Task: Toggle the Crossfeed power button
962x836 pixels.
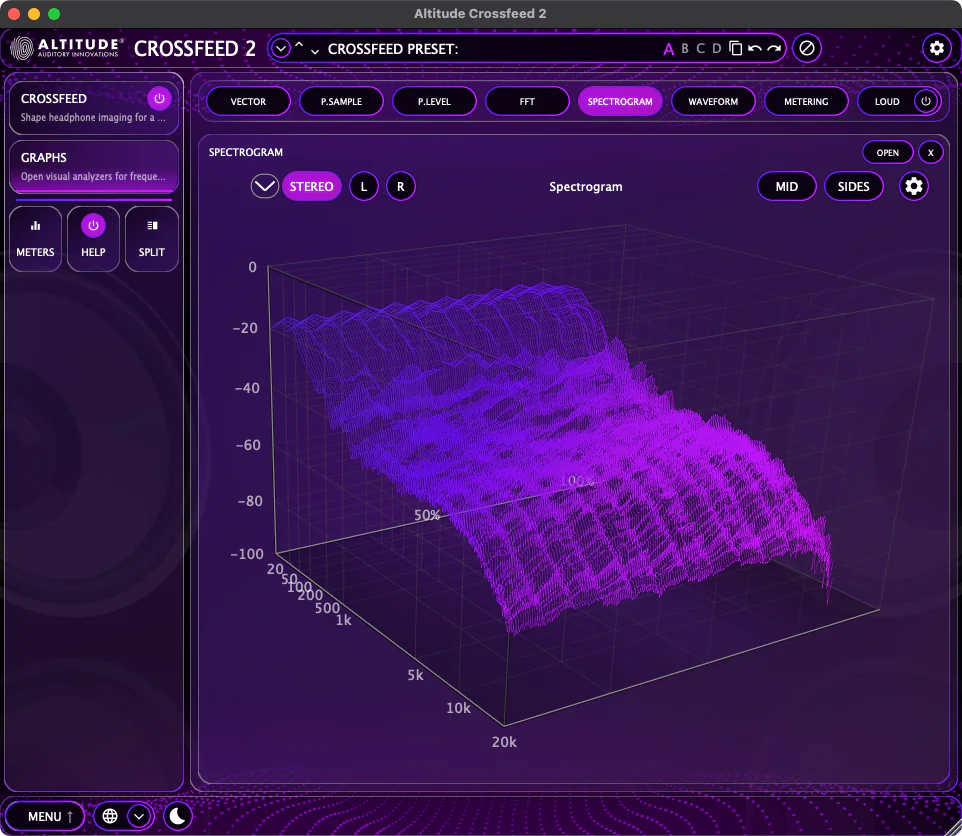Action: 159,98
